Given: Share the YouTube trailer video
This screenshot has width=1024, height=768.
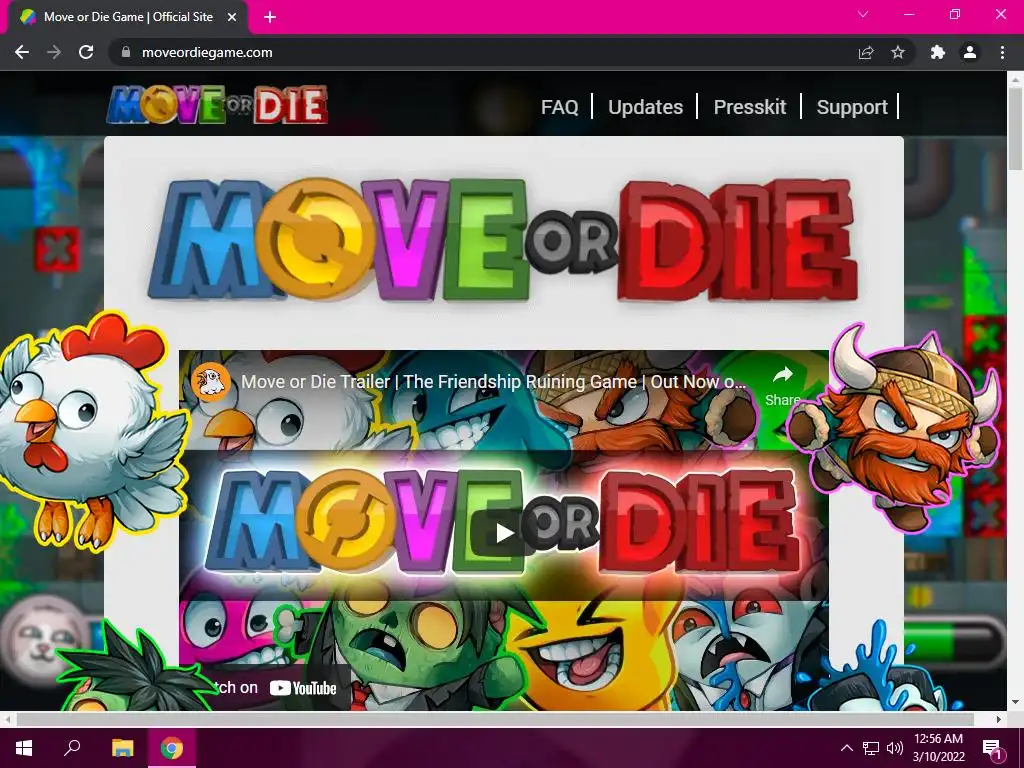Looking at the screenshot, I should (x=782, y=385).
